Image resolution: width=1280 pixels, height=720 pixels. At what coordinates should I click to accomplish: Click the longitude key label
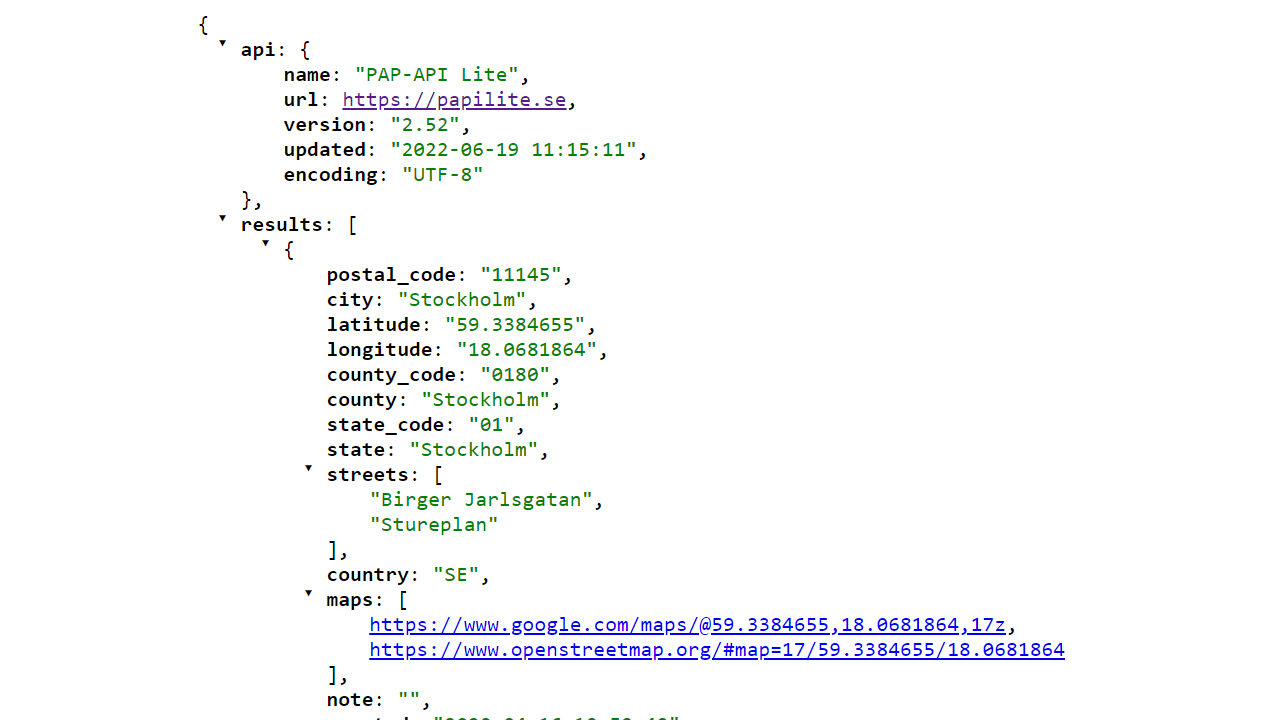pos(380,350)
